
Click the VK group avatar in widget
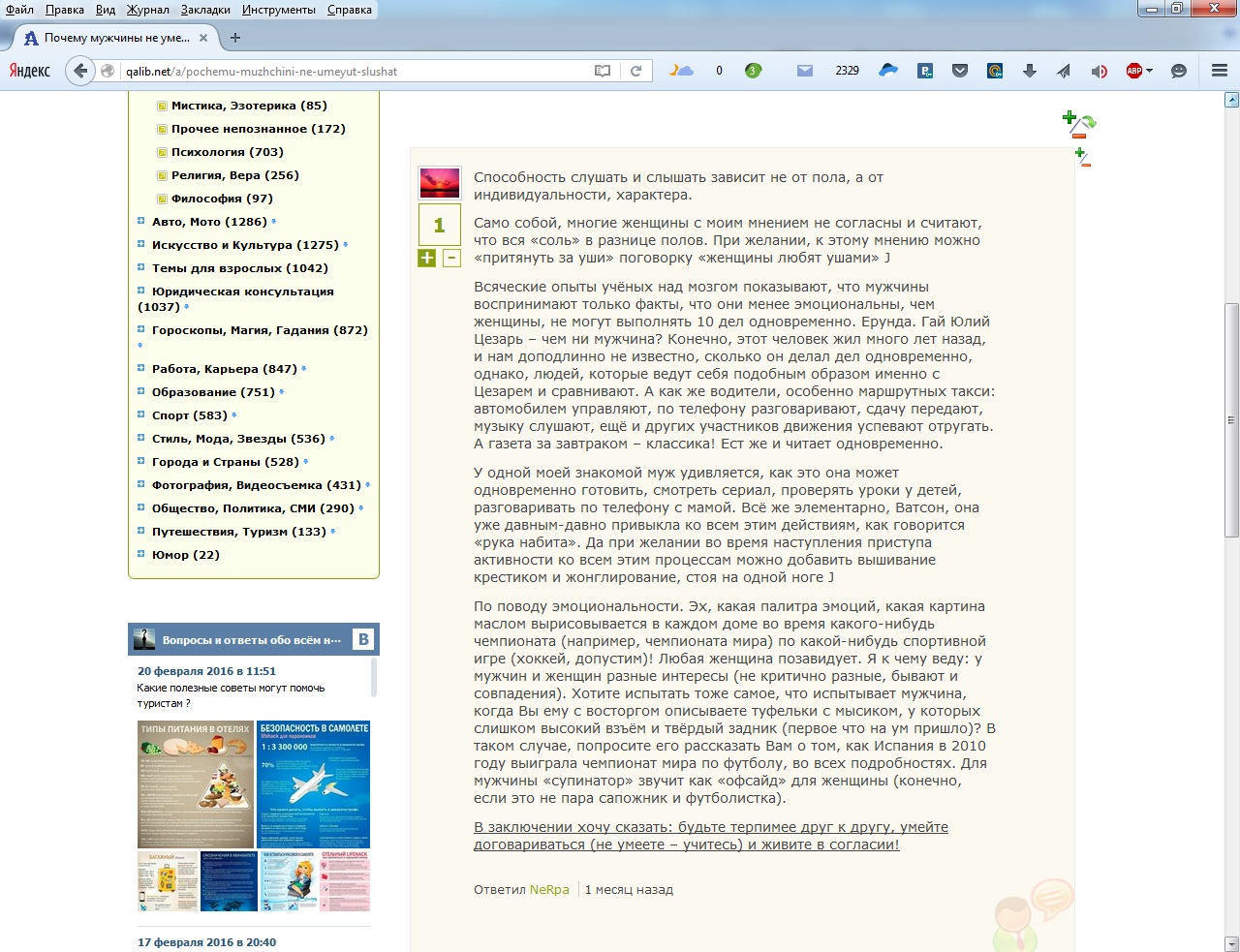pyautogui.click(x=144, y=639)
